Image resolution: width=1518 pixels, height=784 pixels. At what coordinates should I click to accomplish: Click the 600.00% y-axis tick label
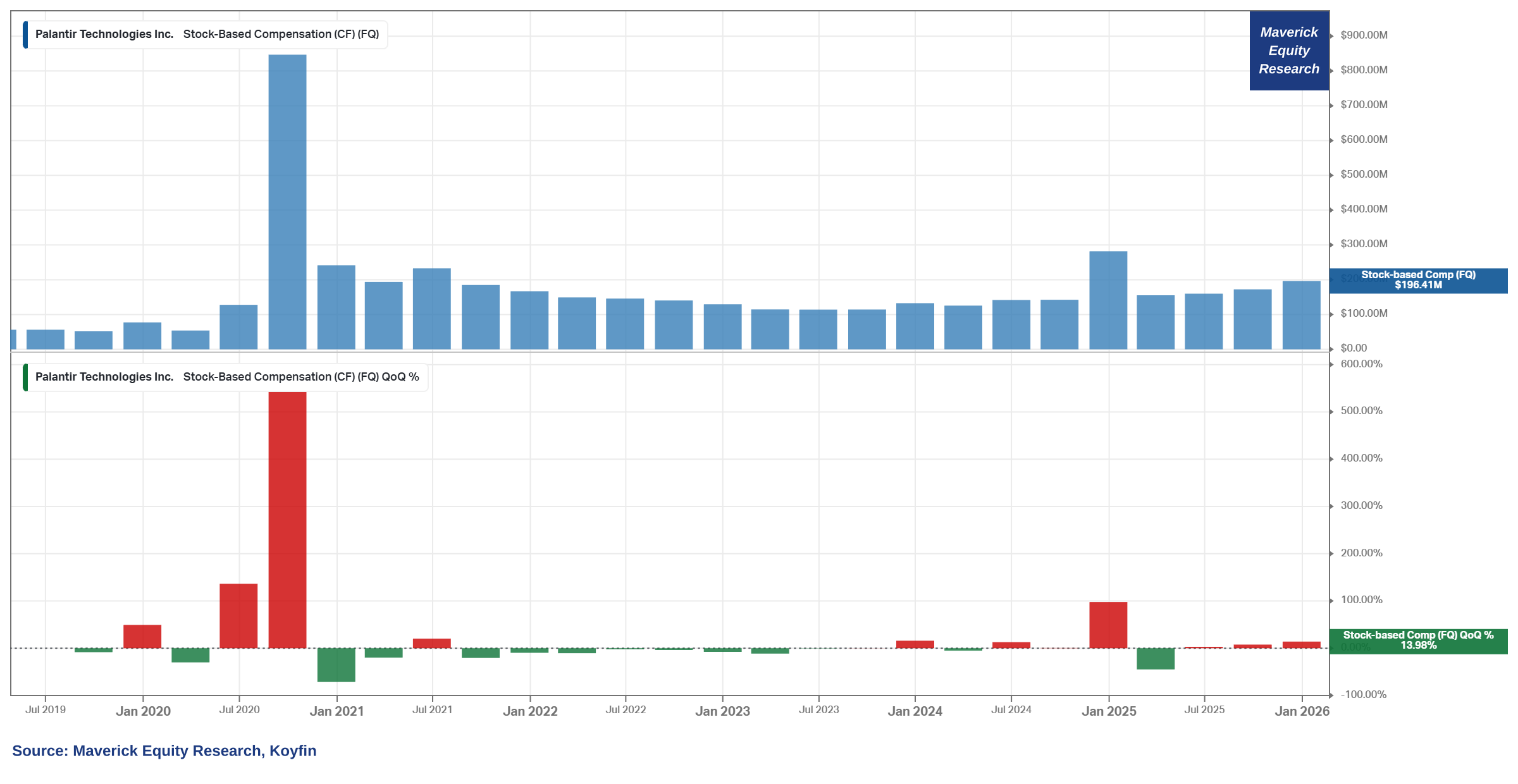[1361, 364]
